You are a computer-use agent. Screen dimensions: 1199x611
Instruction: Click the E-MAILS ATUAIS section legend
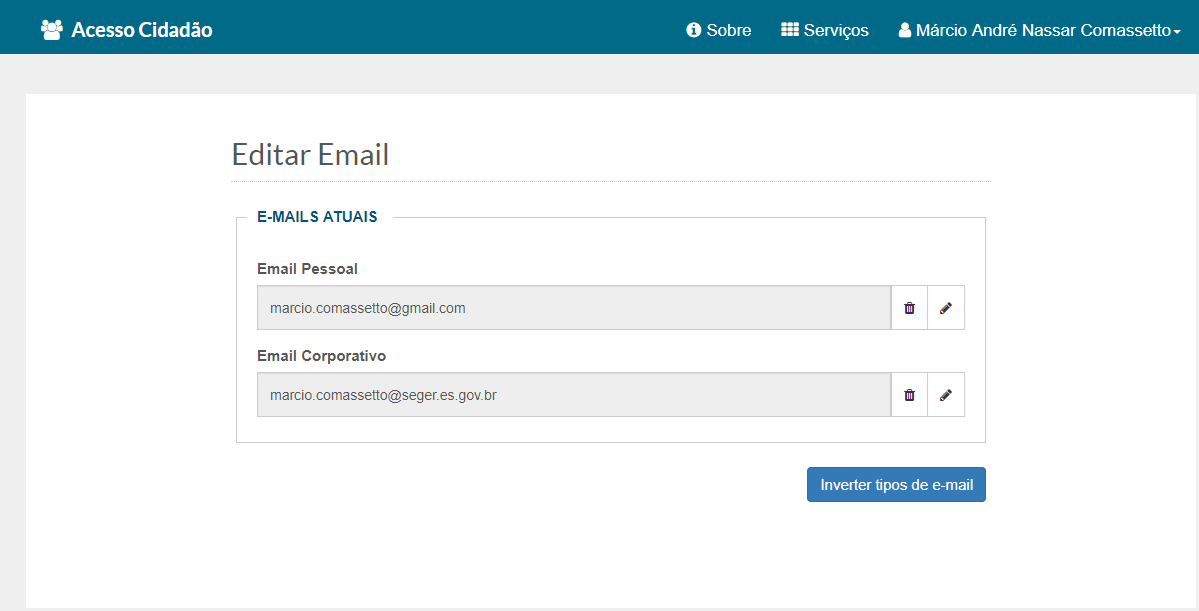tap(317, 217)
